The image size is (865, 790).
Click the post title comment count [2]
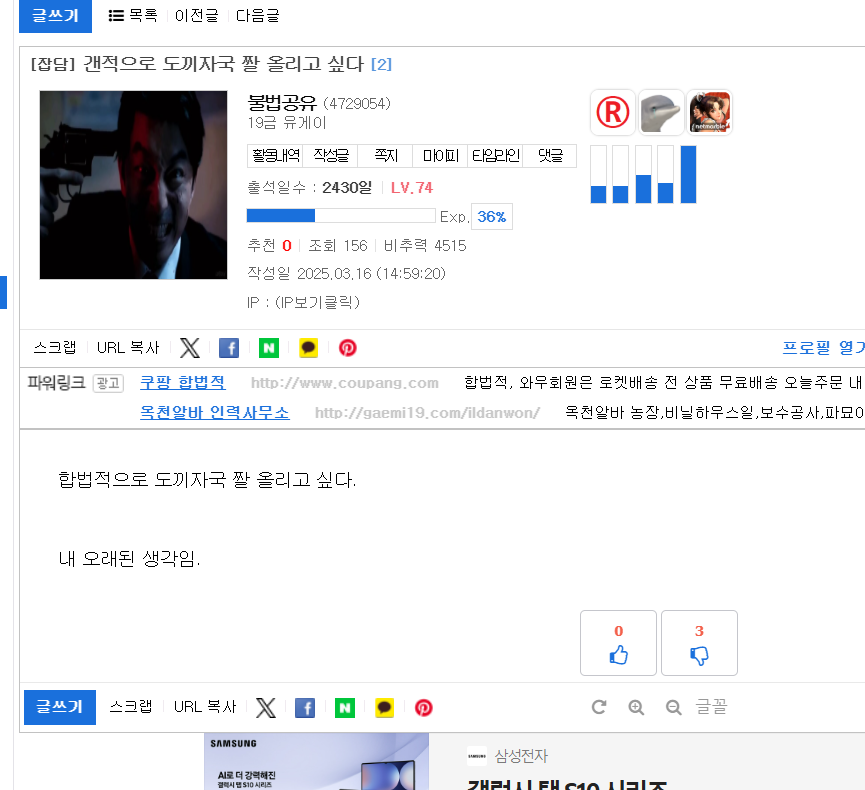[x=381, y=65]
